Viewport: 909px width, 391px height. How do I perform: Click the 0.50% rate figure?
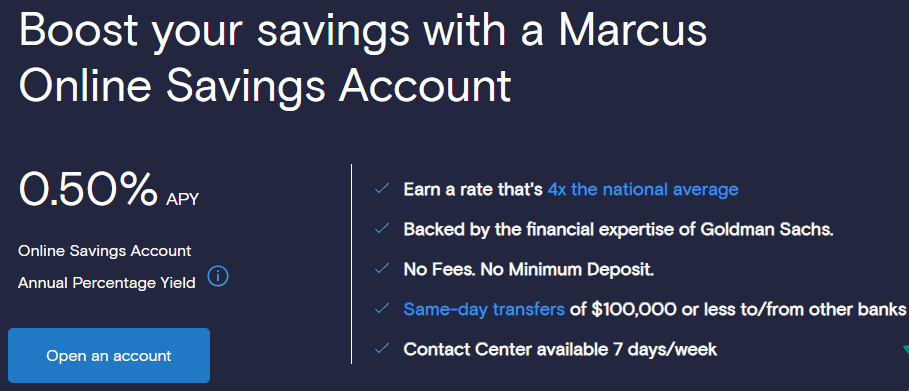click(88, 189)
